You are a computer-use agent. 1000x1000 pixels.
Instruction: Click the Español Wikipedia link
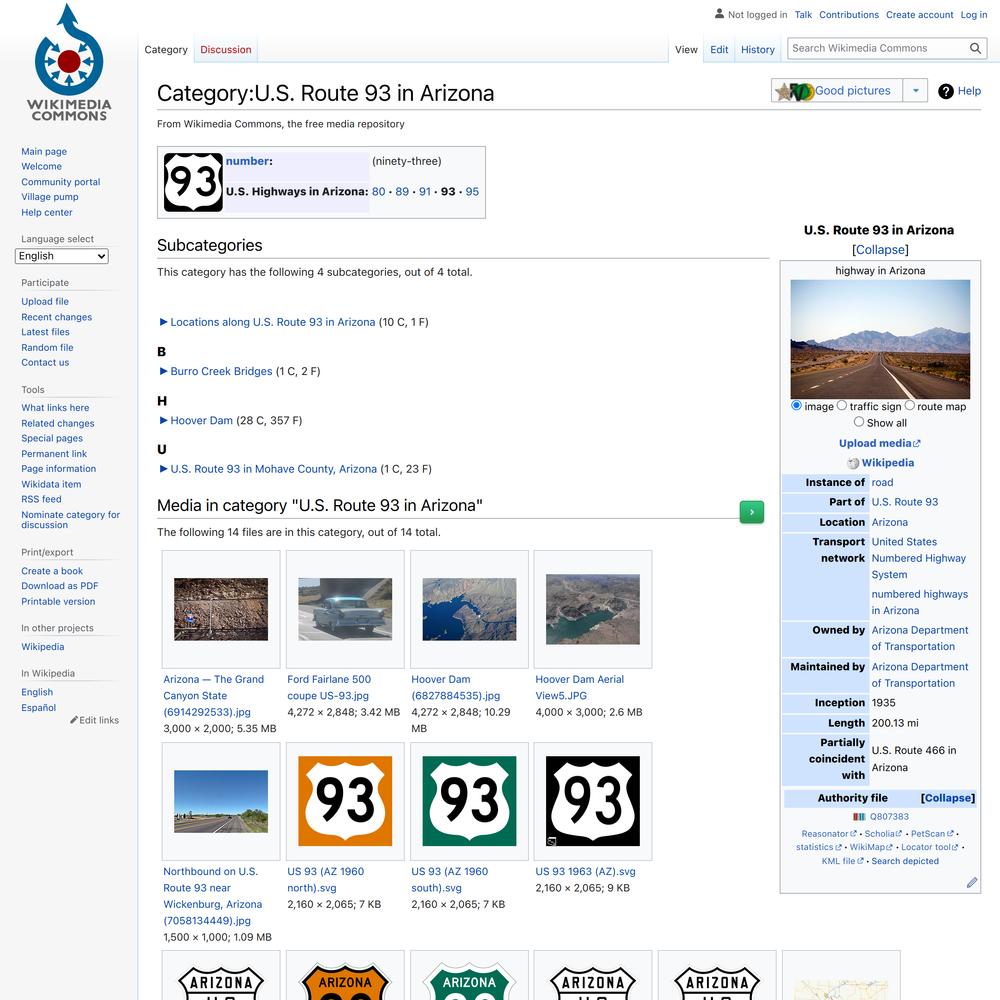tap(38, 708)
